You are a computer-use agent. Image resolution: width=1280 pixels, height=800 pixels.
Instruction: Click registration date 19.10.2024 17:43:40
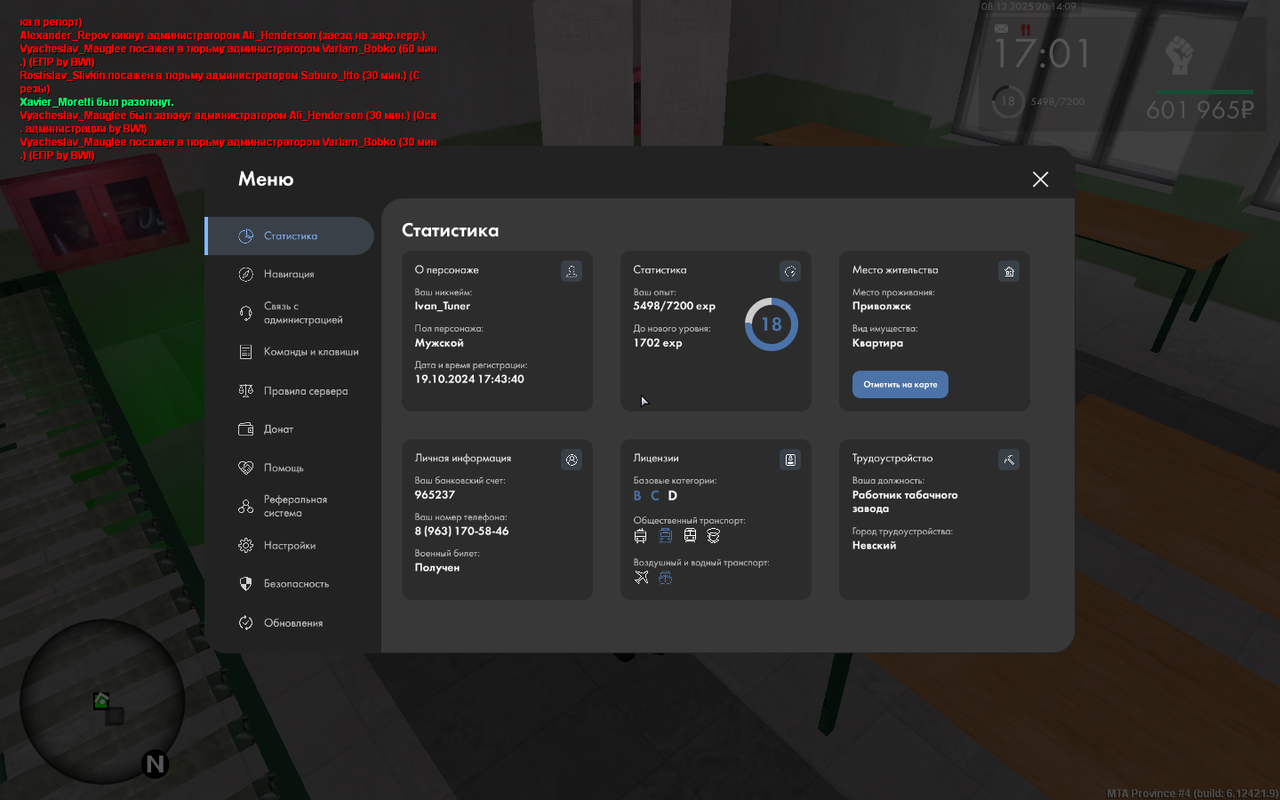[470, 380]
